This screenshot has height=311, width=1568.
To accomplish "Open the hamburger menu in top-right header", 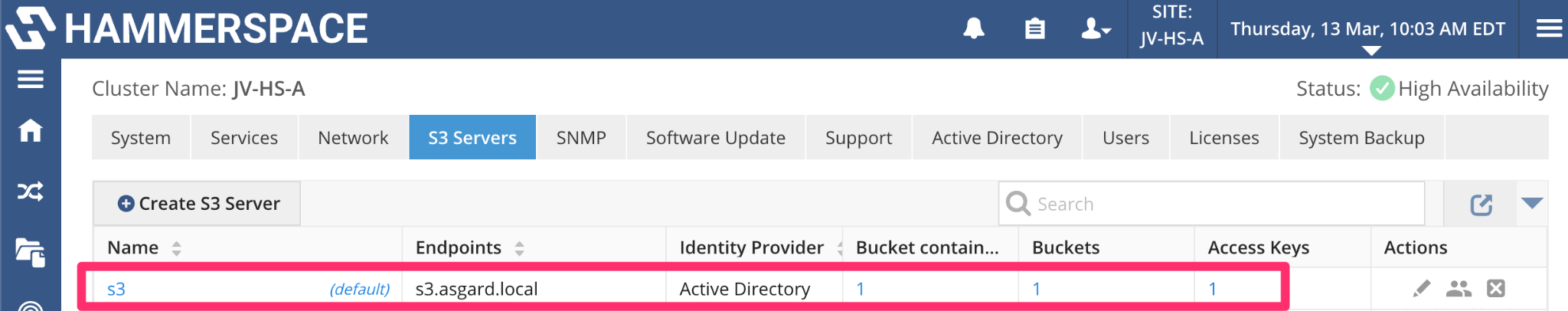I will click(1549, 29).
